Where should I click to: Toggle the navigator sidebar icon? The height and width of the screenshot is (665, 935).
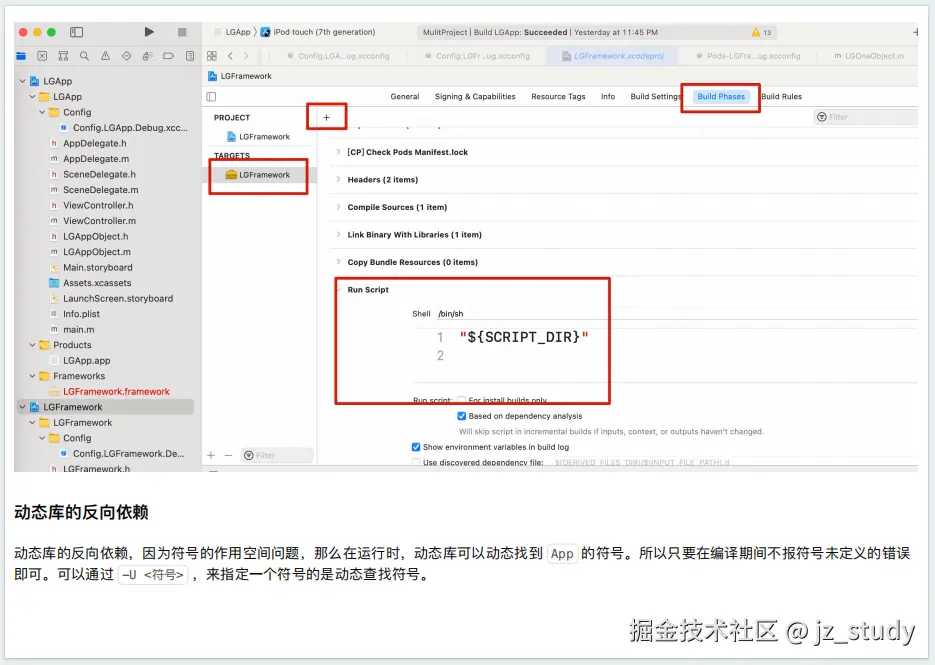(x=76, y=32)
